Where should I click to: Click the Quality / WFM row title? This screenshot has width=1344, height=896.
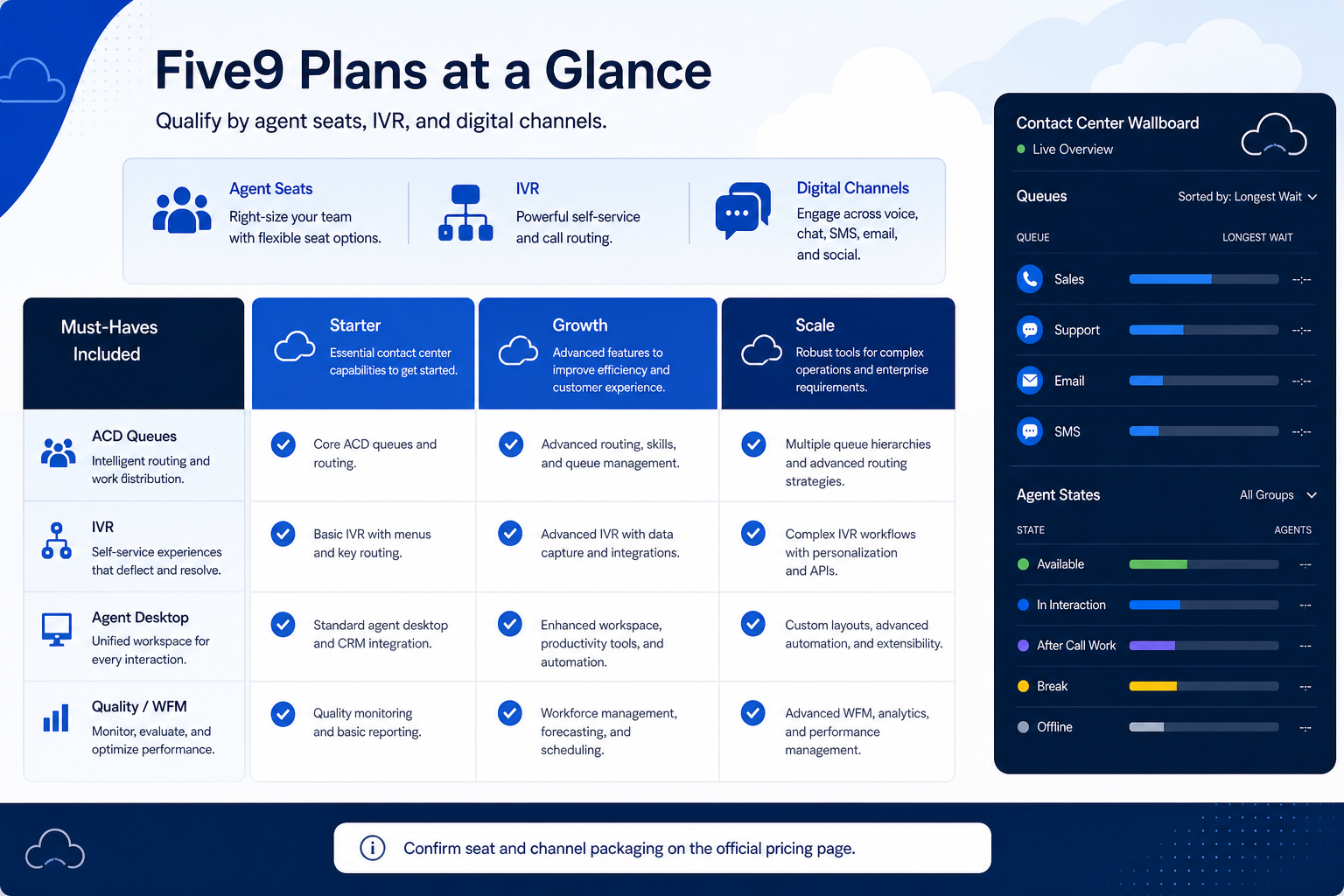tap(139, 707)
